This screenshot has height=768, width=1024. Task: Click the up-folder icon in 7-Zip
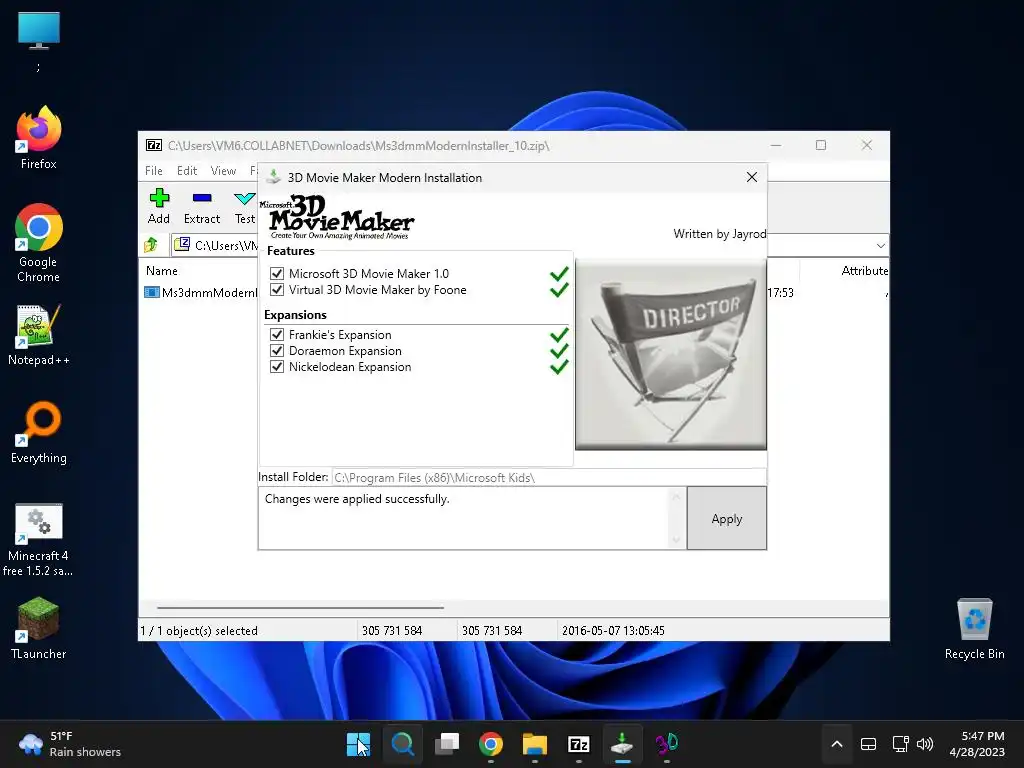[x=151, y=245]
